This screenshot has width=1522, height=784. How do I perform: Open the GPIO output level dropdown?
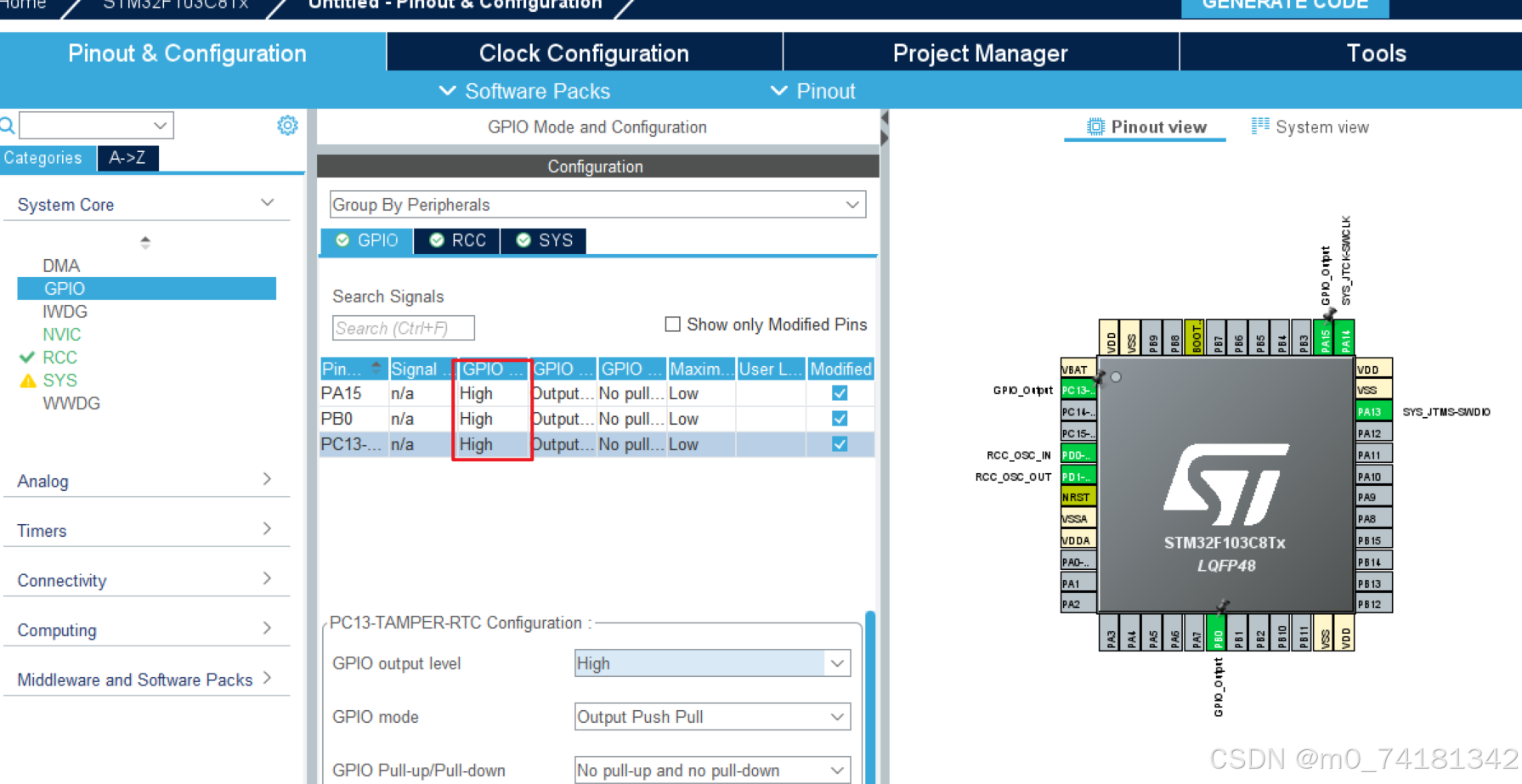[x=712, y=663]
